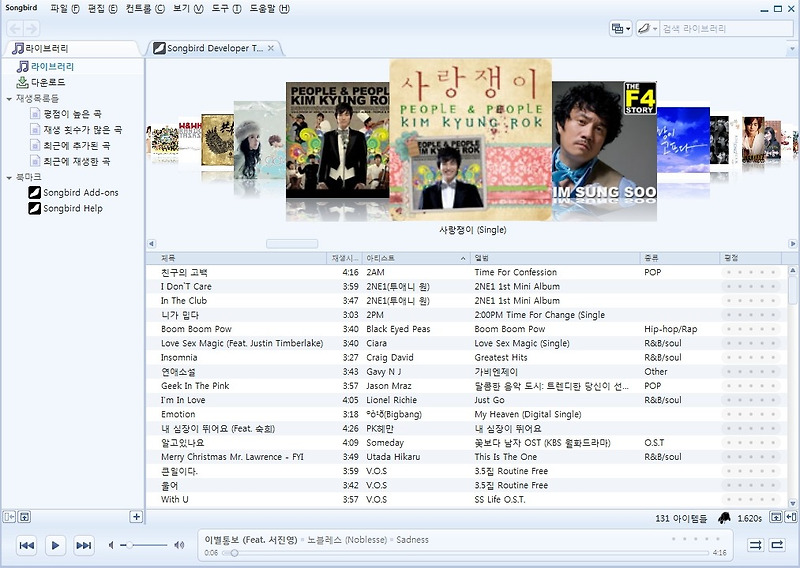Toggle the status bar's bottom display pane button
Viewport: 800px width, 568px height.
[776, 517]
